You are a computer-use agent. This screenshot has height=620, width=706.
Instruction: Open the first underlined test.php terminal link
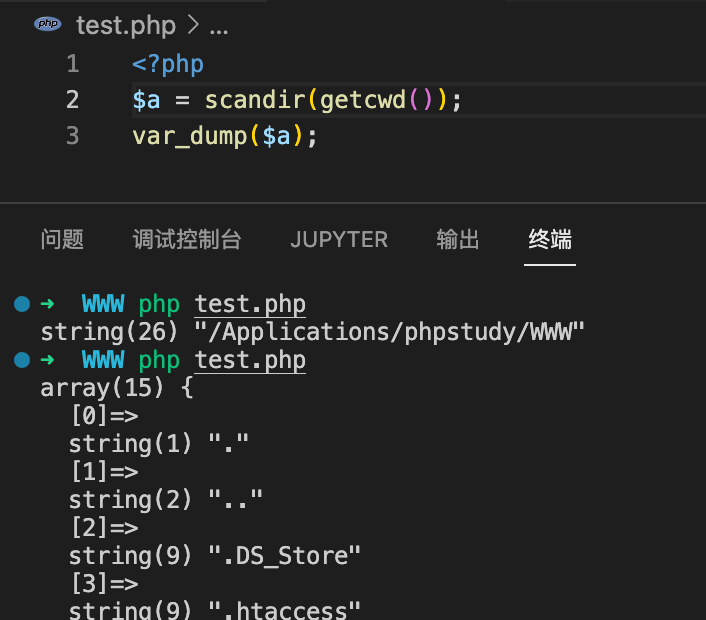coord(250,305)
